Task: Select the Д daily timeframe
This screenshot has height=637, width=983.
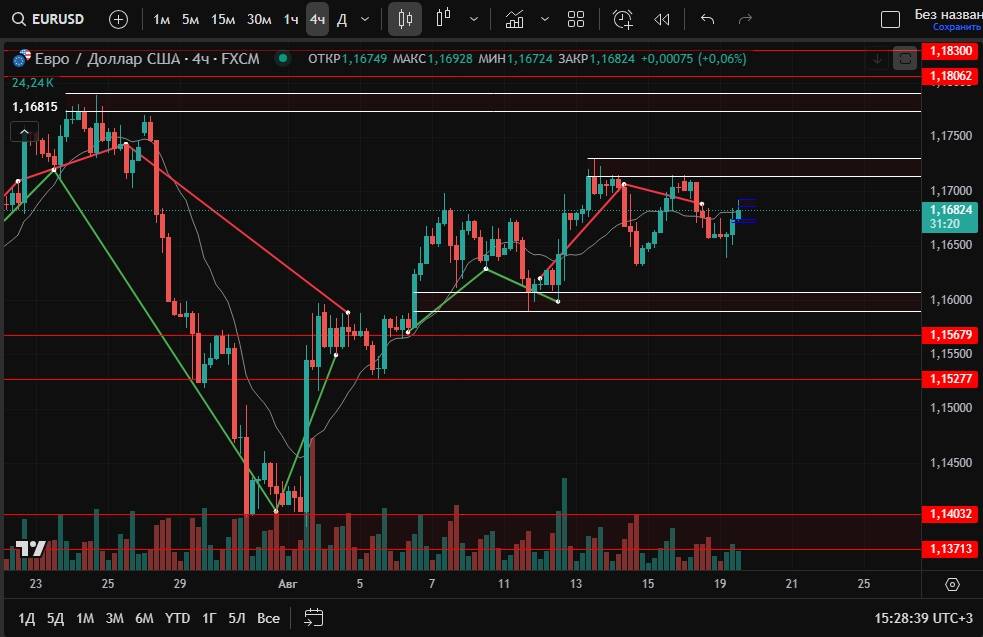Action: tap(342, 19)
